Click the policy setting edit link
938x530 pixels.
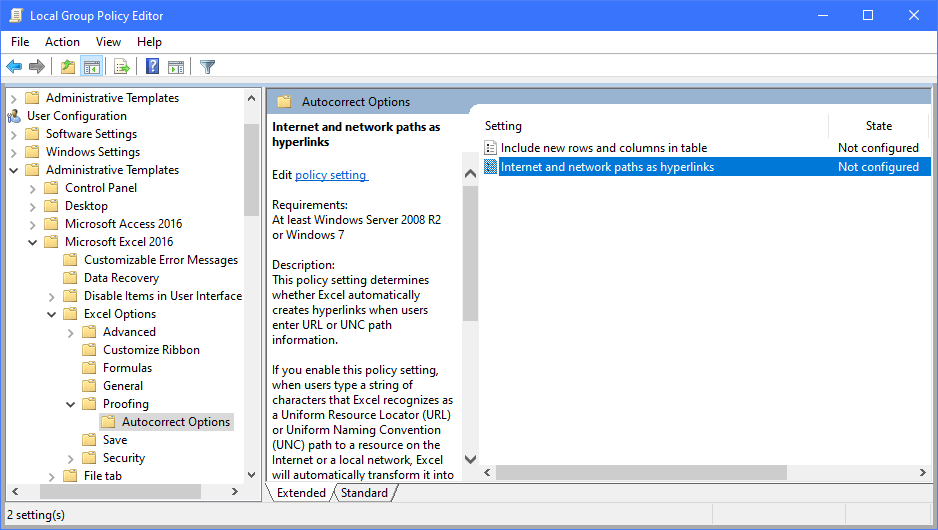click(331, 175)
